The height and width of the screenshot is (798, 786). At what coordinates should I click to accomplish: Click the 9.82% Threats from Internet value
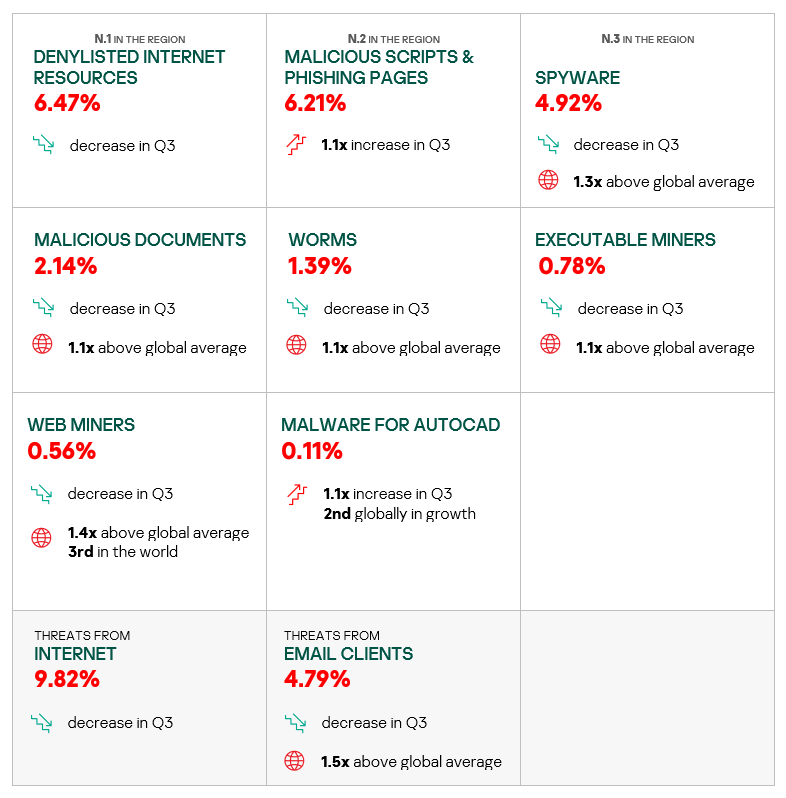click(x=67, y=679)
